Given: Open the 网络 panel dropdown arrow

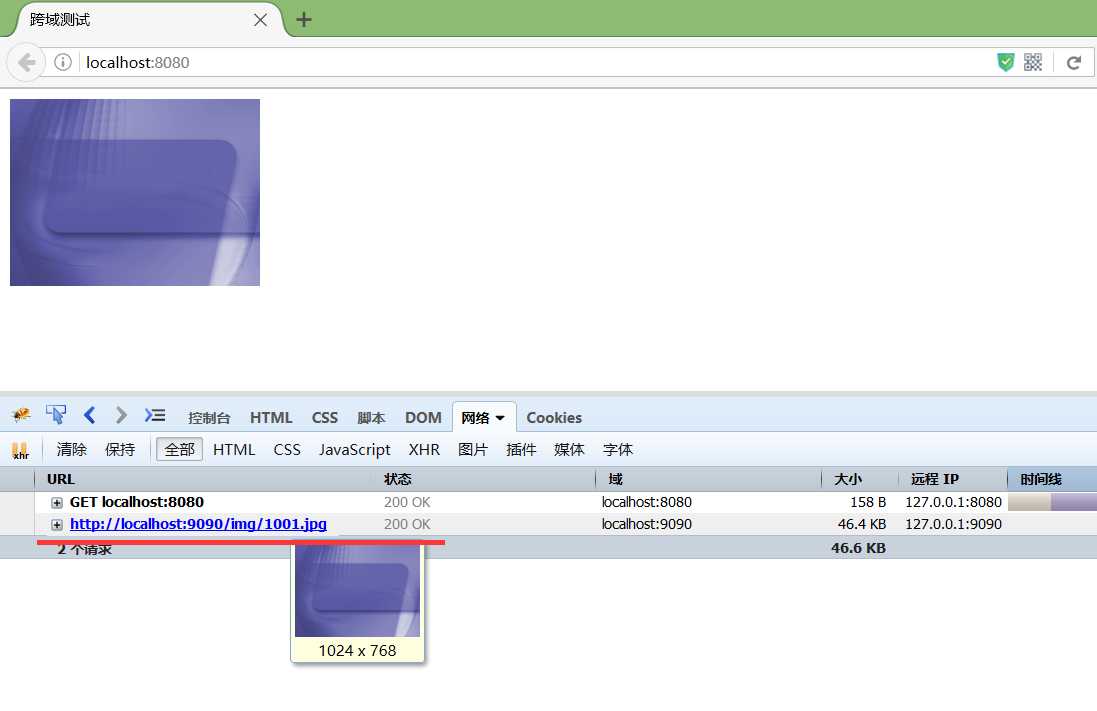Looking at the screenshot, I should pyautogui.click(x=500, y=418).
